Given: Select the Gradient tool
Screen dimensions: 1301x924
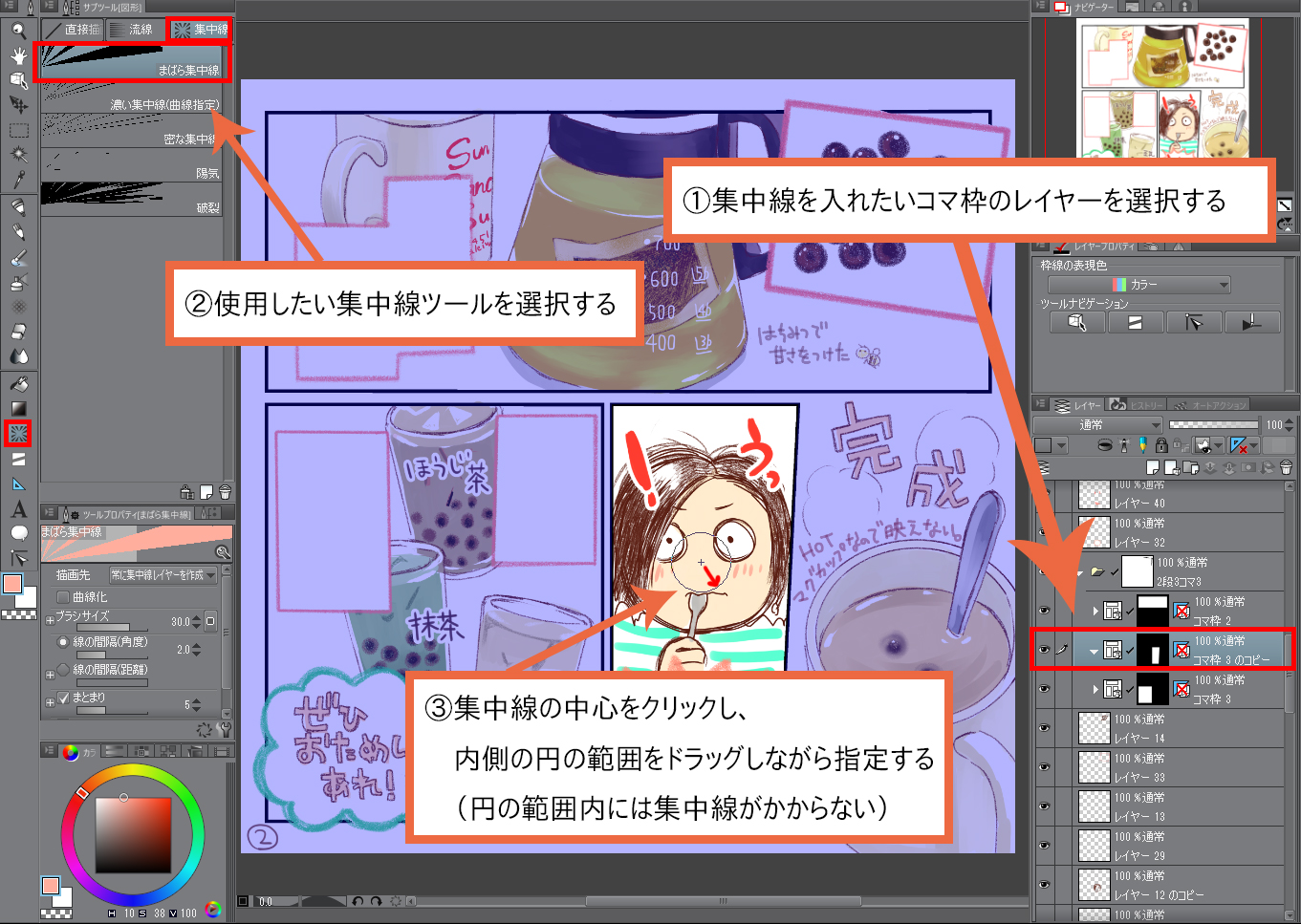Looking at the screenshot, I should tap(18, 409).
